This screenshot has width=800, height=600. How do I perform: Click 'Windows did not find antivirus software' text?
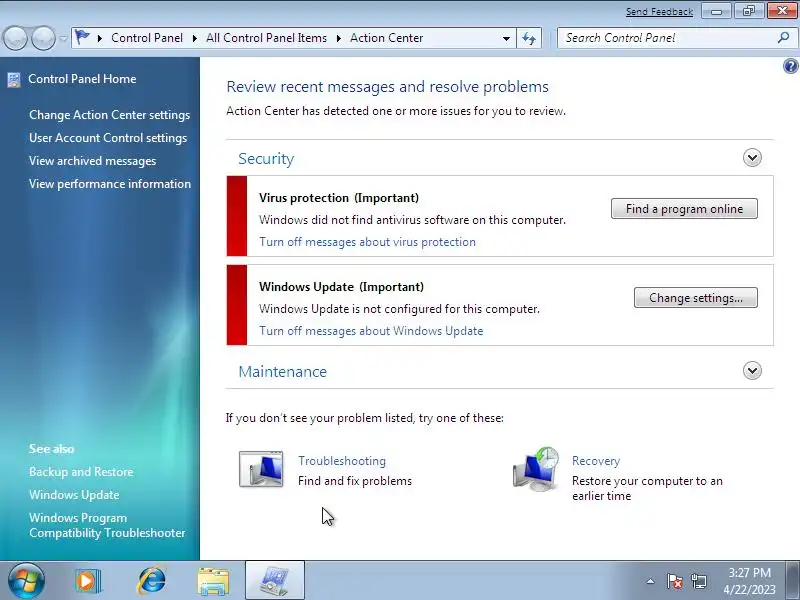[x=412, y=220]
